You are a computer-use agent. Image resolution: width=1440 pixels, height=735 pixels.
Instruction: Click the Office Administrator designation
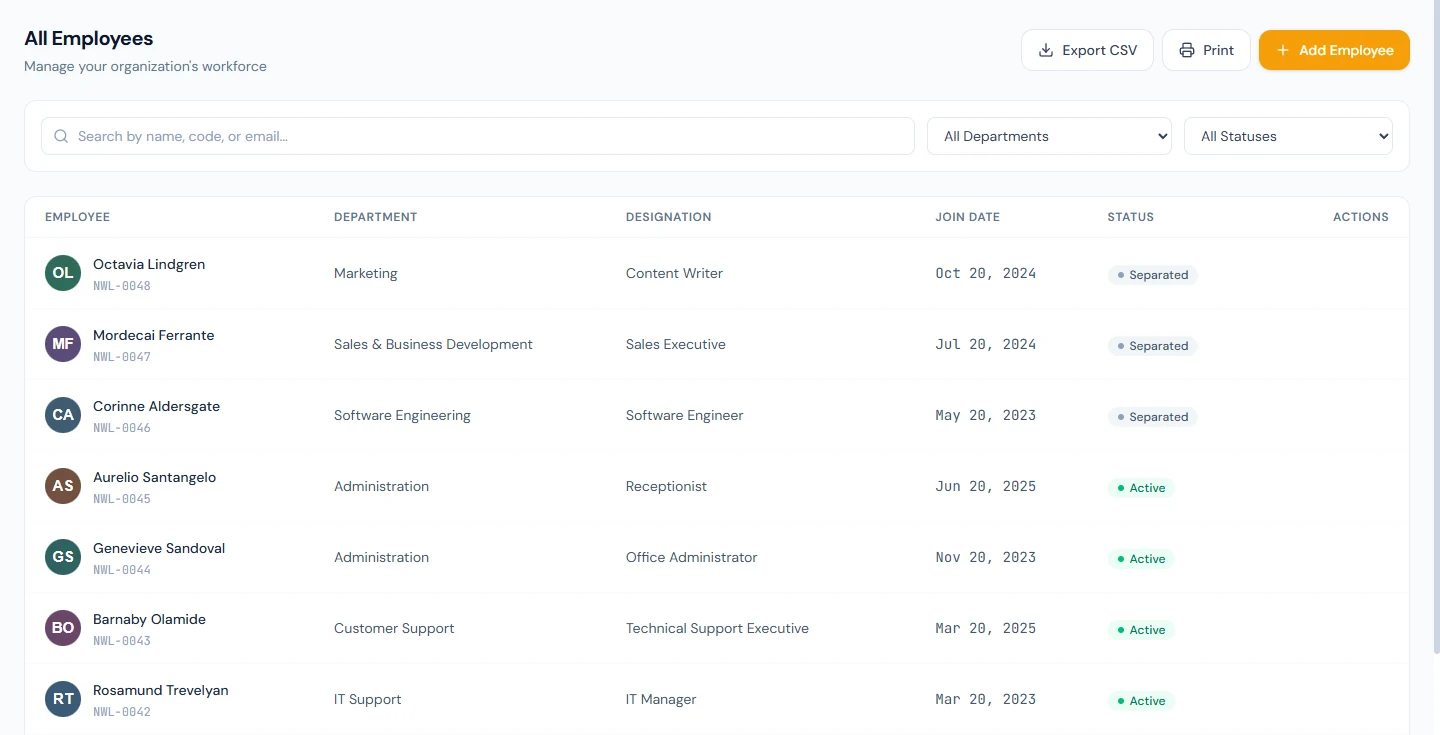(692, 557)
